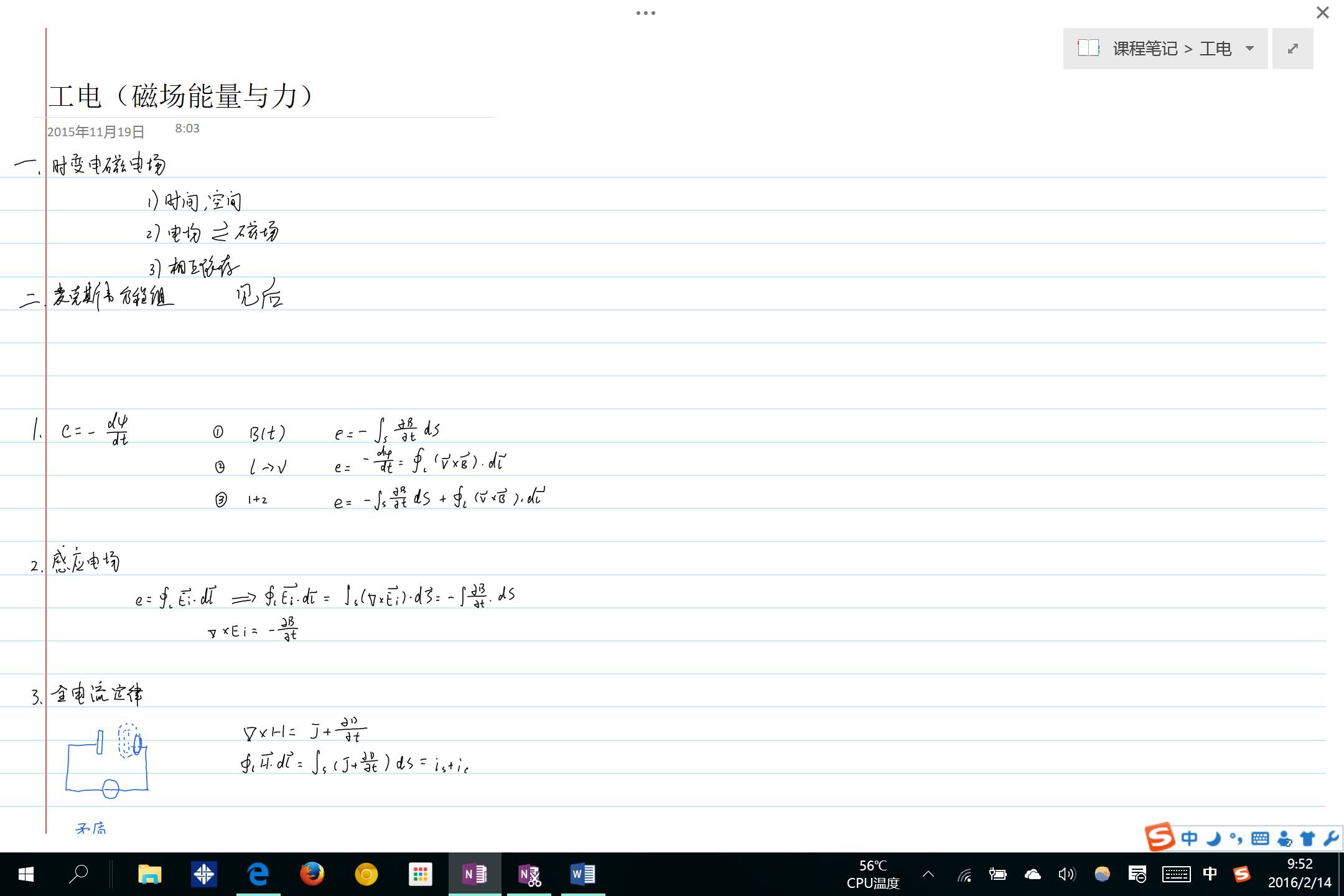This screenshot has width=1344, height=896.
Task: Click the page title 工电（磁场能量与力）
Action: point(180,96)
